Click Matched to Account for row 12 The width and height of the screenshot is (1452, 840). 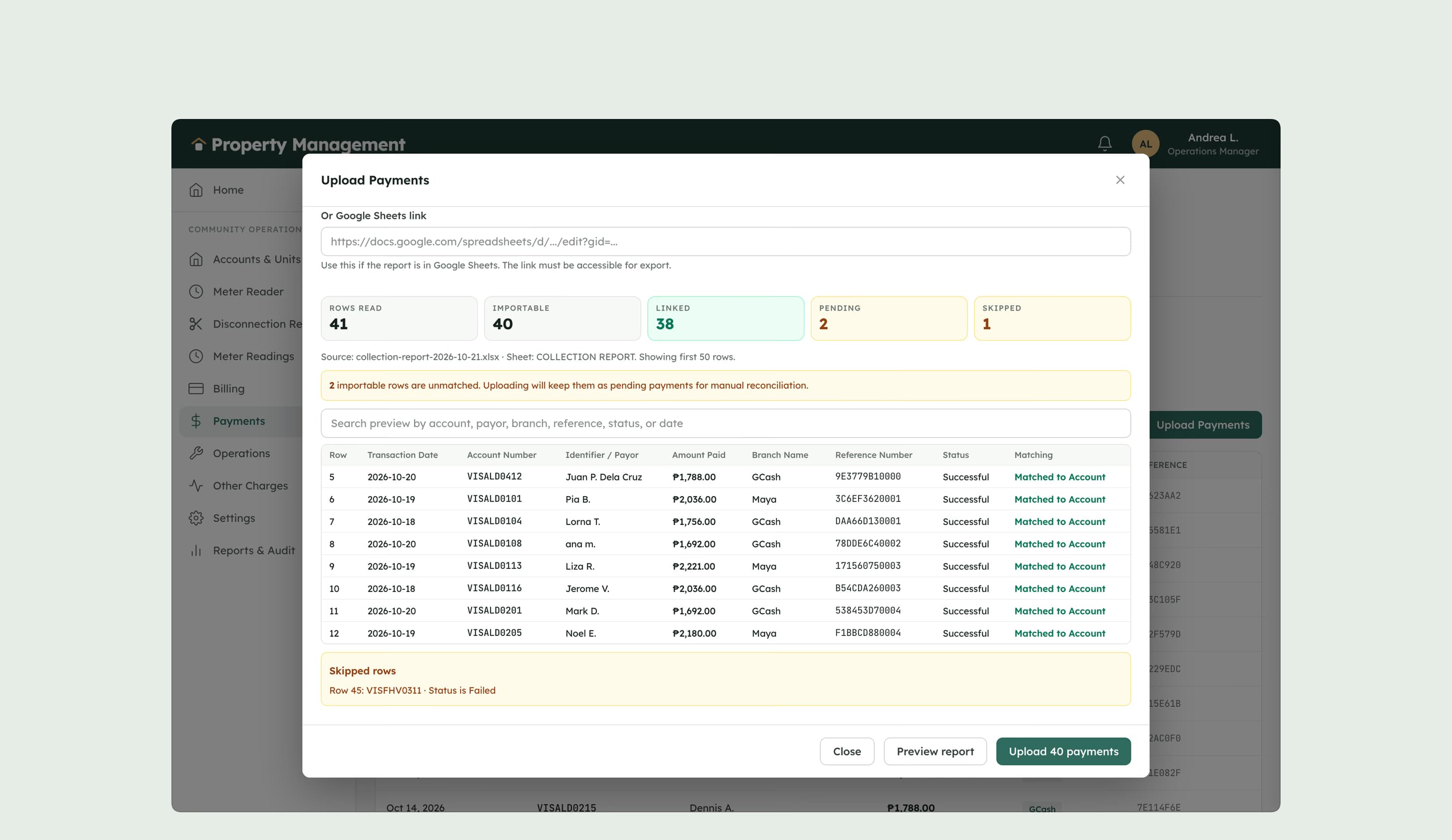click(1060, 633)
